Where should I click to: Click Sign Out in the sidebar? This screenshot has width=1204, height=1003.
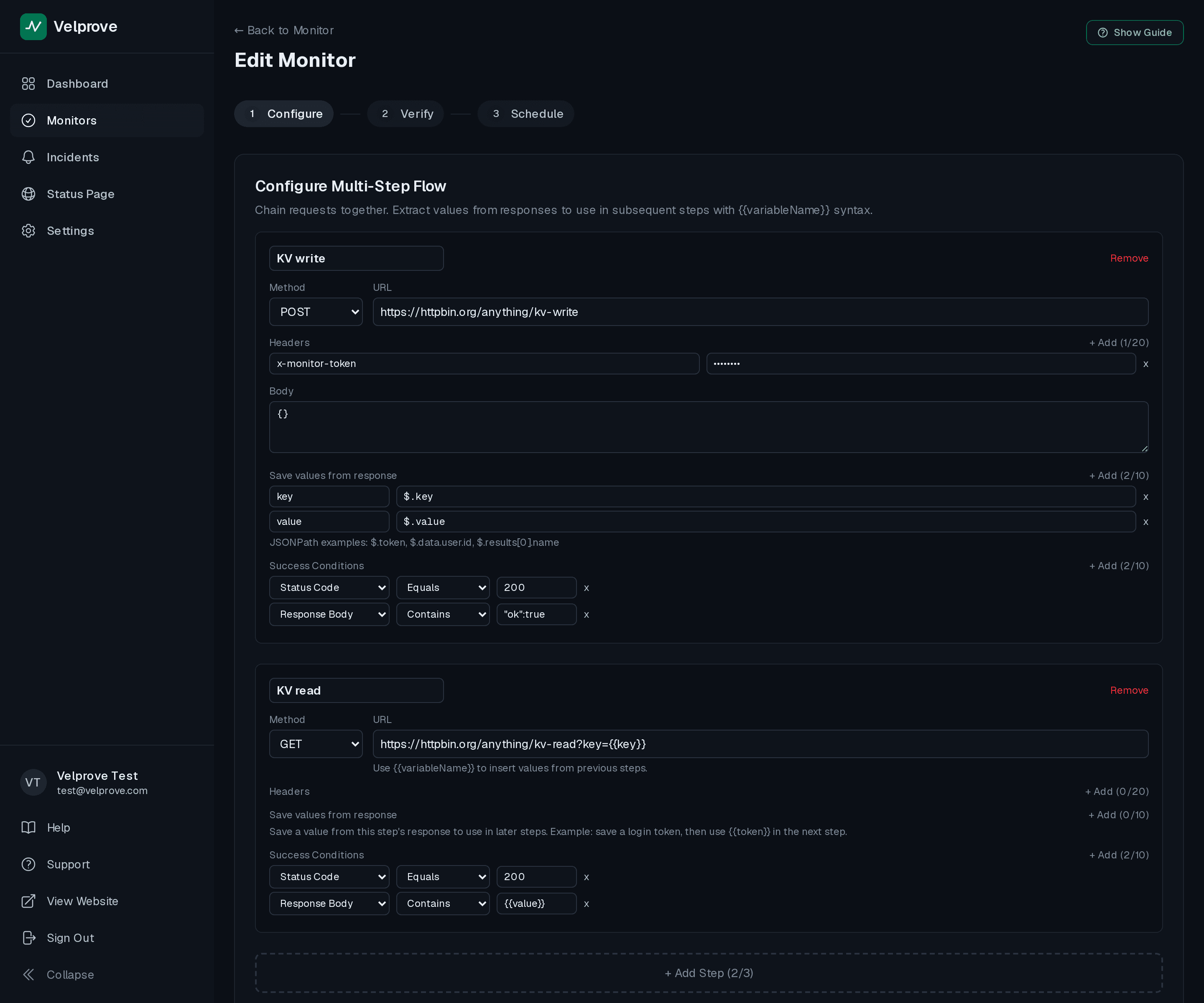click(x=107, y=938)
